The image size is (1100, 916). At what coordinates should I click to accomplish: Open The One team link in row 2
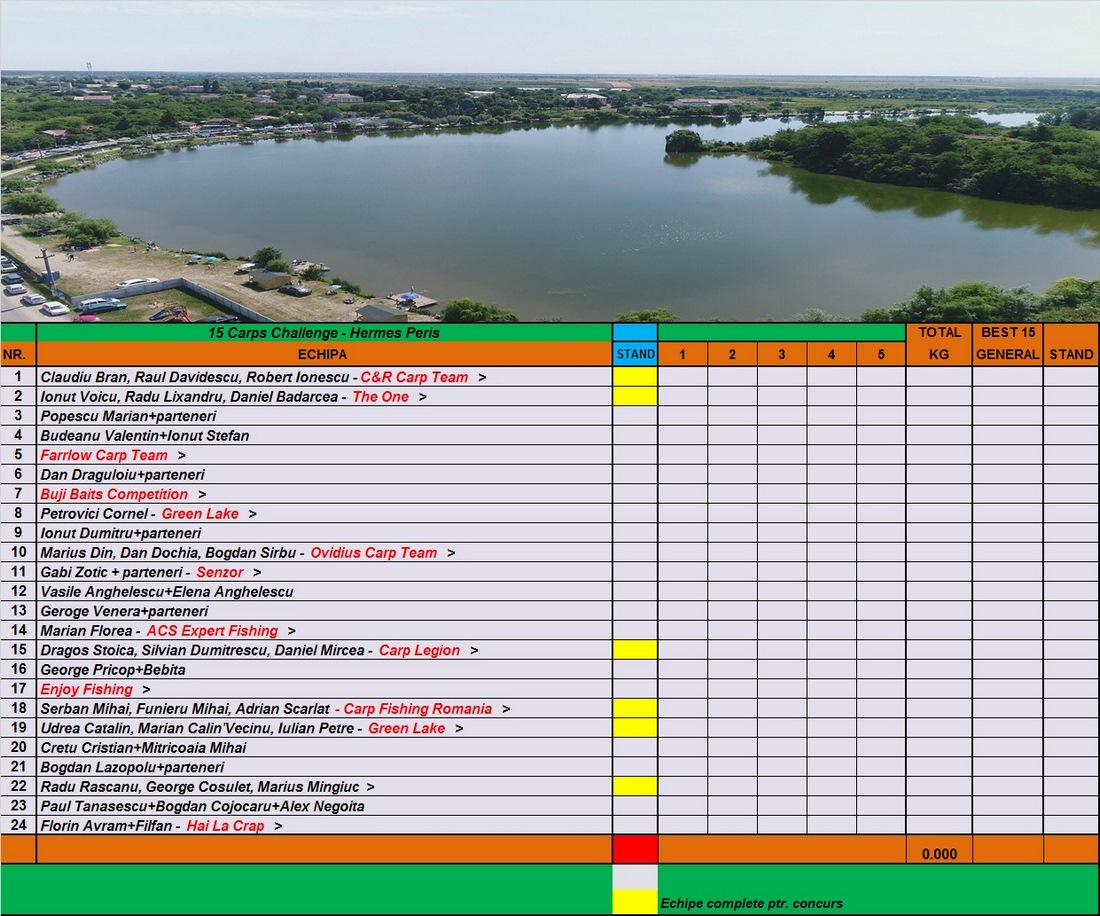point(380,397)
